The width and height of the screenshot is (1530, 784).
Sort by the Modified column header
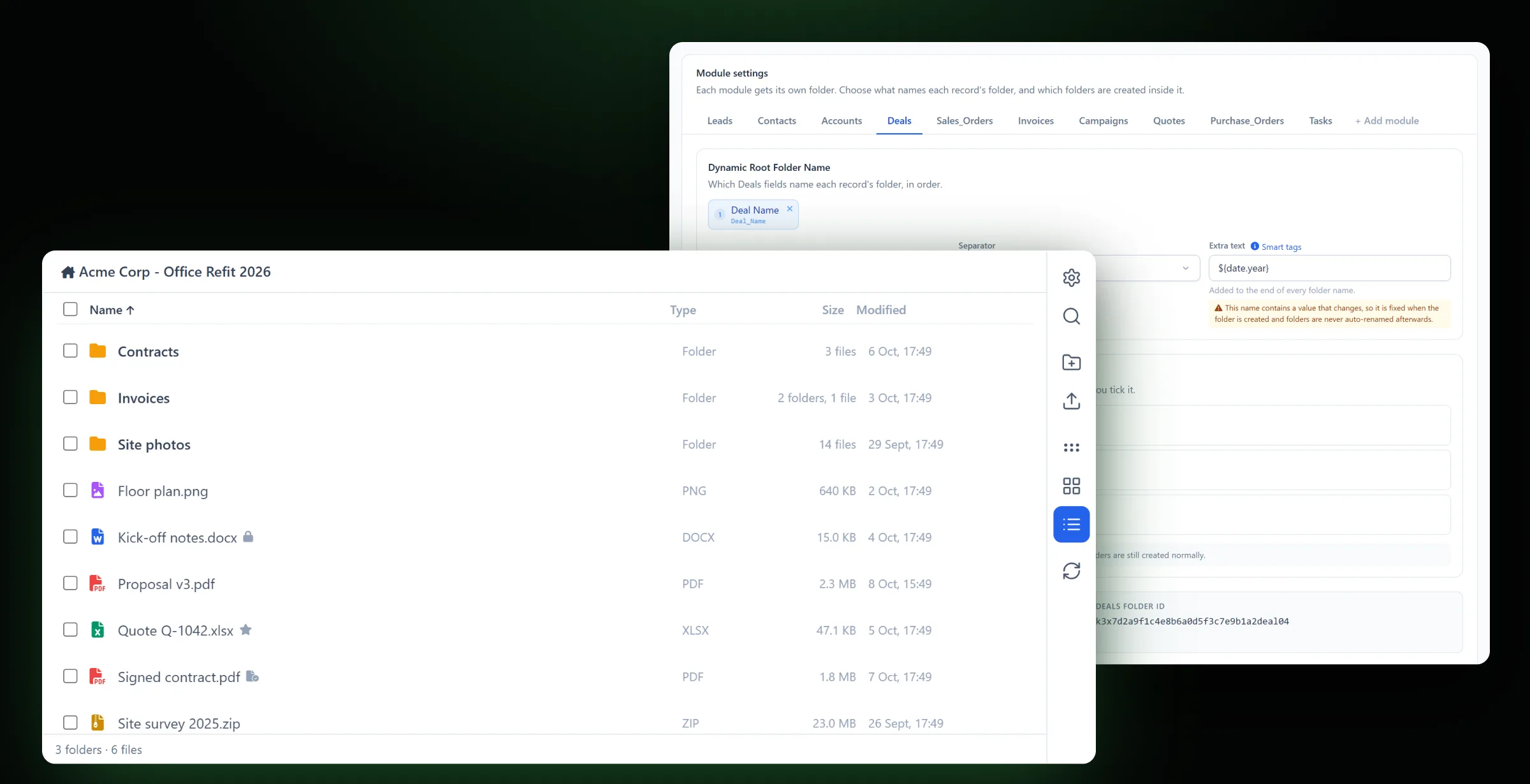pyautogui.click(x=880, y=310)
